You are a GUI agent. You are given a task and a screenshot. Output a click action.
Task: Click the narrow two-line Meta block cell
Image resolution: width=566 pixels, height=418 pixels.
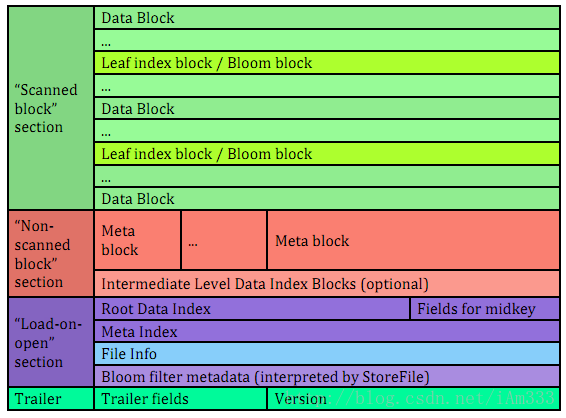pyautogui.click(x=138, y=240)
